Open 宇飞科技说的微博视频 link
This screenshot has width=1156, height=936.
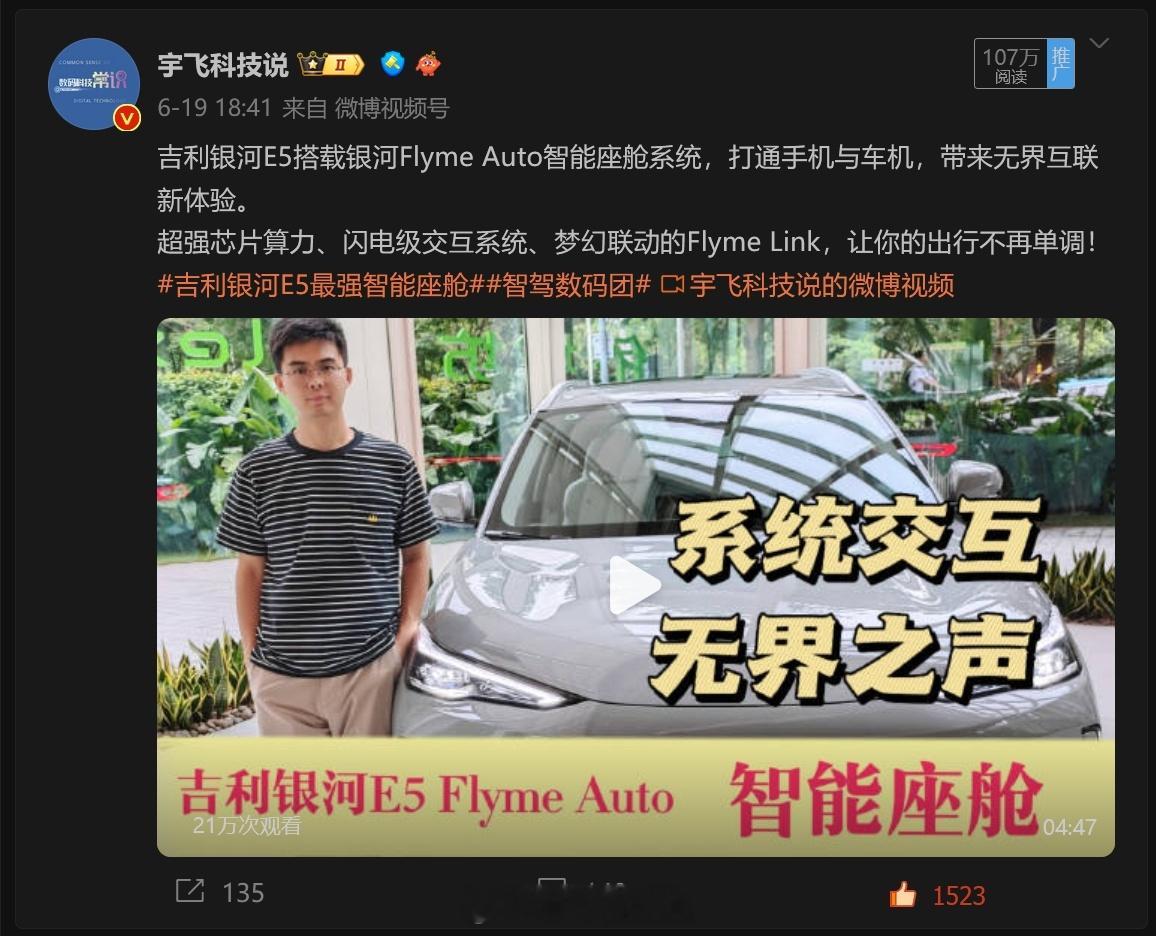822,285
